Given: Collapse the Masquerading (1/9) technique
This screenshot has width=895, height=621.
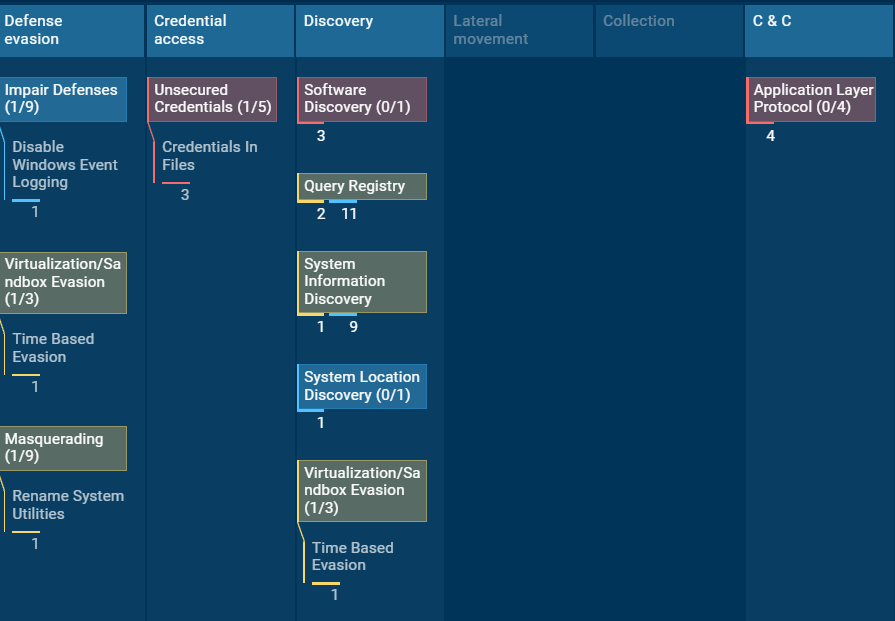Looking at the screenshot, I should click(63, 448).
